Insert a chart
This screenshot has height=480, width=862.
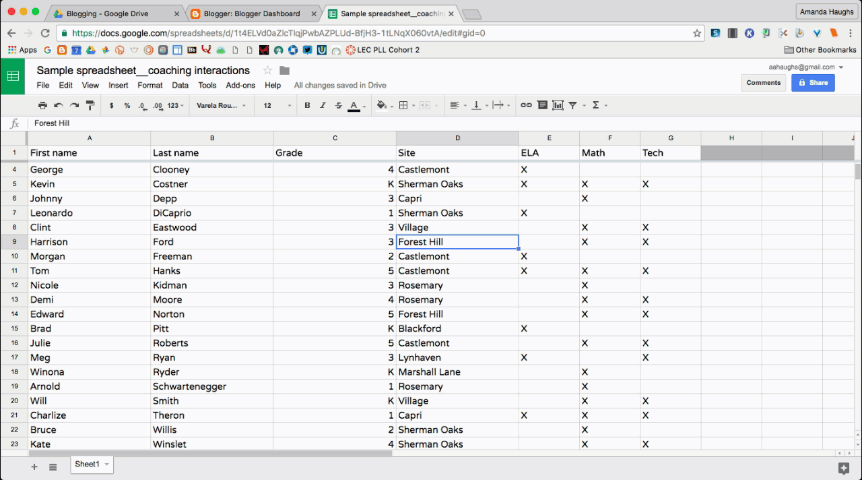[x=557, y=105]
